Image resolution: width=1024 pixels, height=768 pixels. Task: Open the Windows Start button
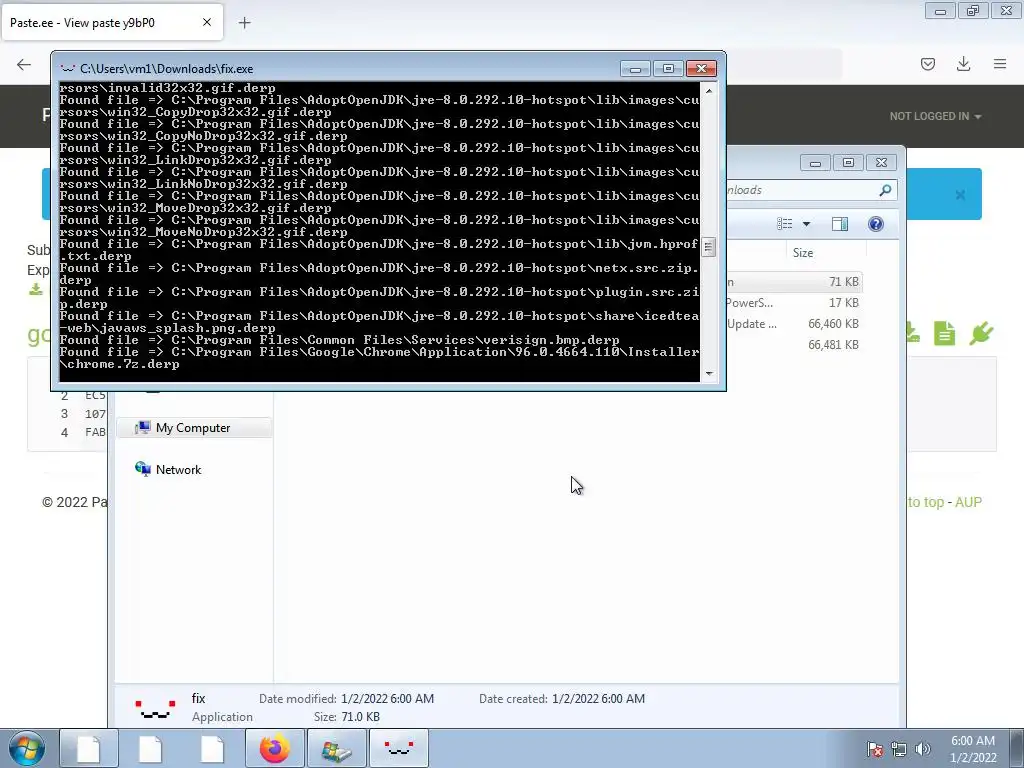pos(27,748)
